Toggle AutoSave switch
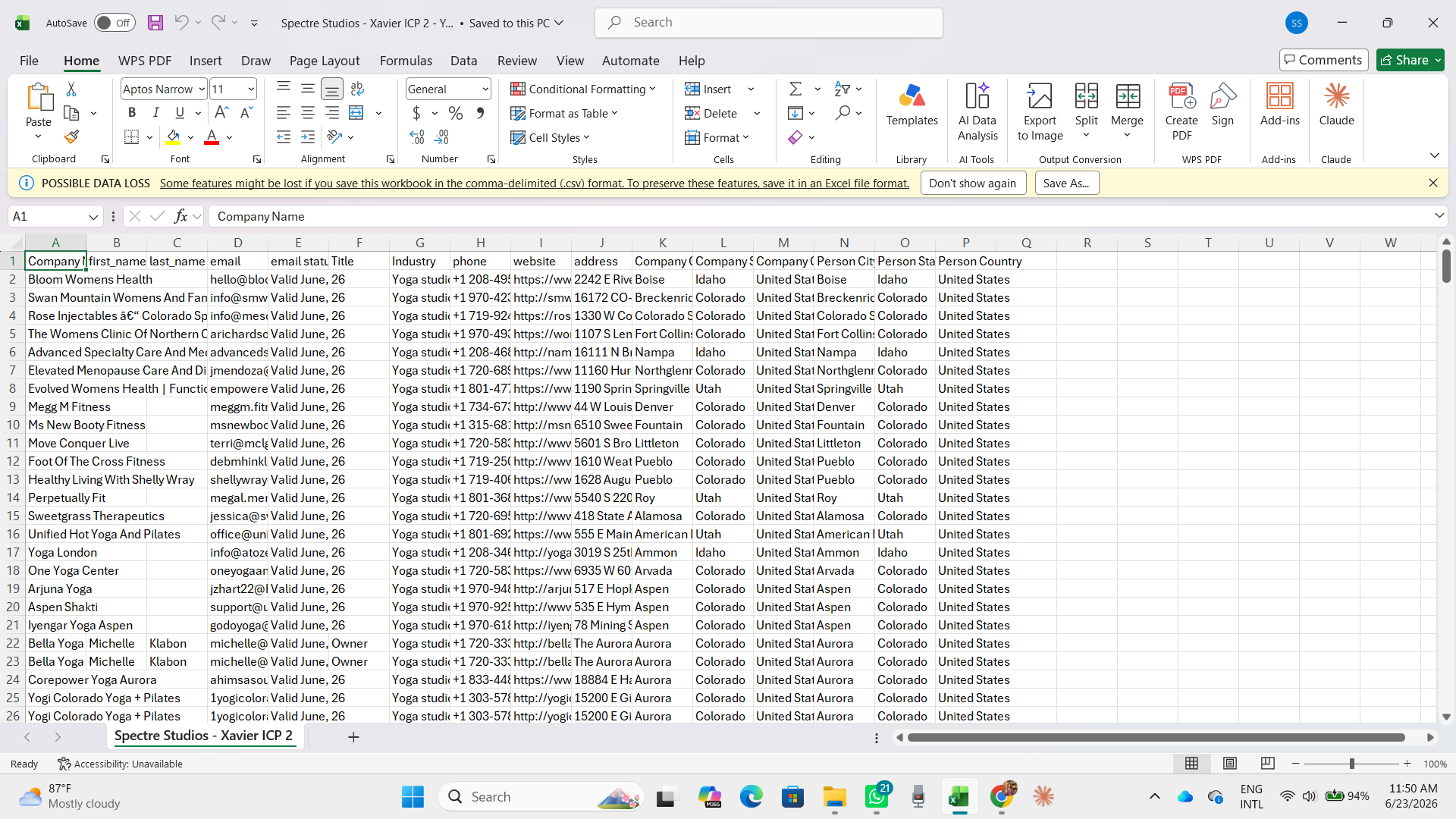The height and width of the screenshot is (819, 1456). point(115,23)
